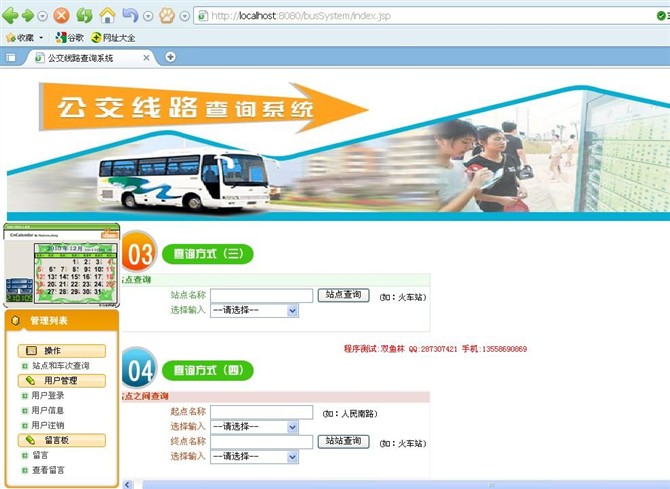Open 用户登录 in the sidebar
The height and width of the screenshot is (489, 670).
click(47, 396)
